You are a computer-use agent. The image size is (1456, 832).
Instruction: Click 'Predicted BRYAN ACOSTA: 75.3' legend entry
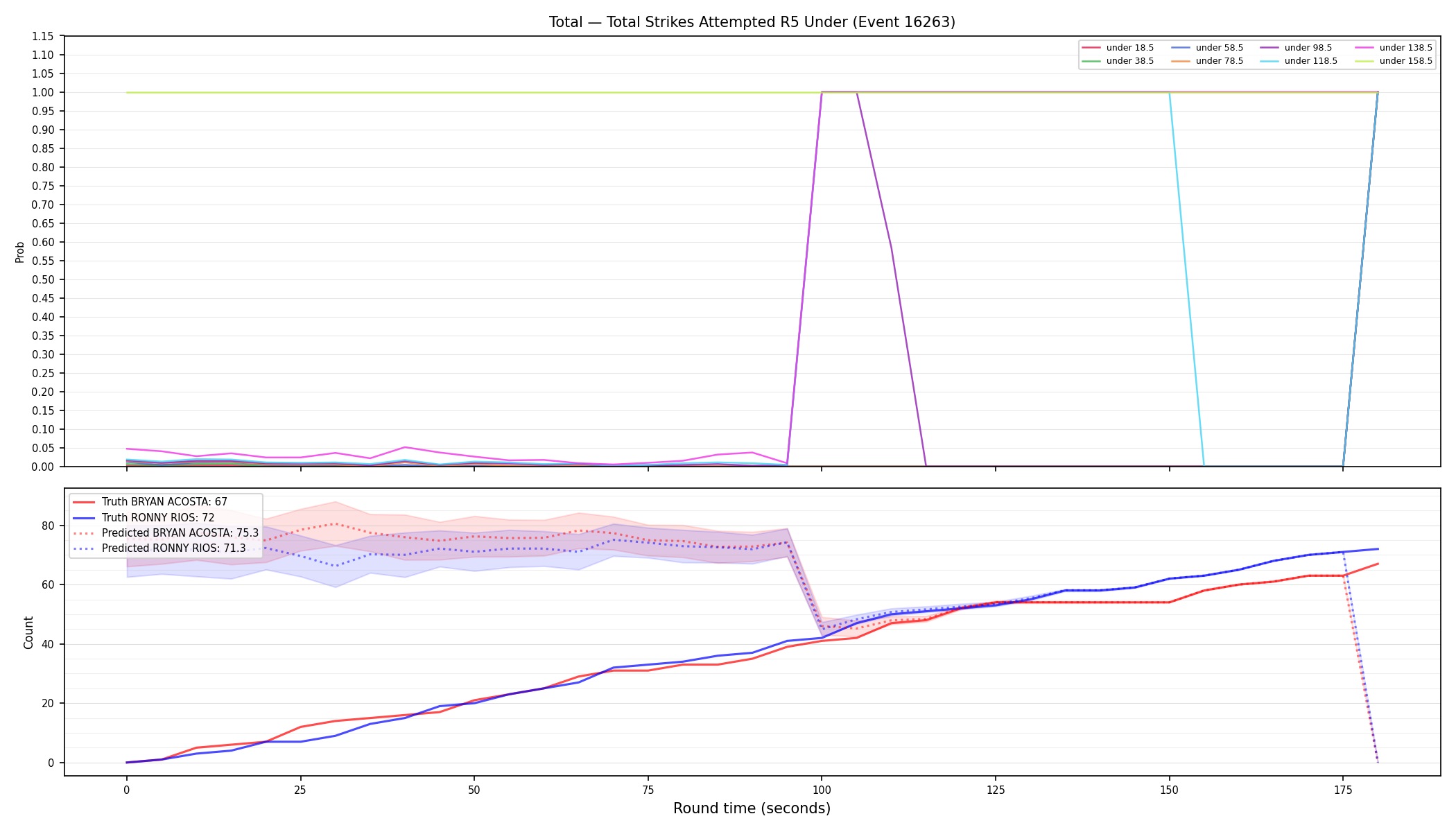pos(166,533)
